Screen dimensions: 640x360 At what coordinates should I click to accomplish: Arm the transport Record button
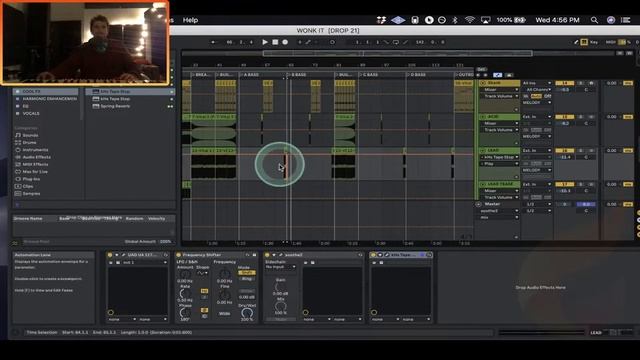[285, 42]
